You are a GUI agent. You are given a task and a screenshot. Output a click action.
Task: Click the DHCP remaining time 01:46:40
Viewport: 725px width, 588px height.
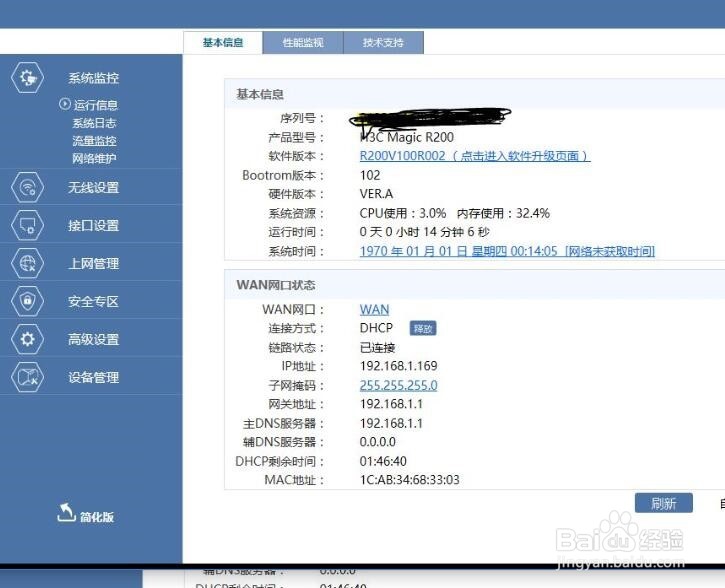383,461
